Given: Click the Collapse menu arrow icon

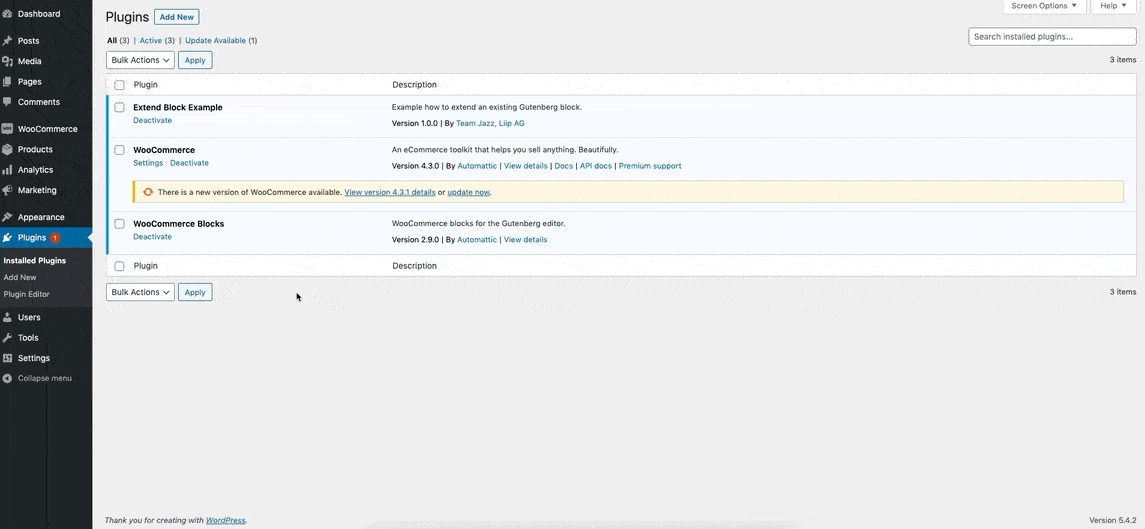Looking at the screenshot, I should pos(7,378).
